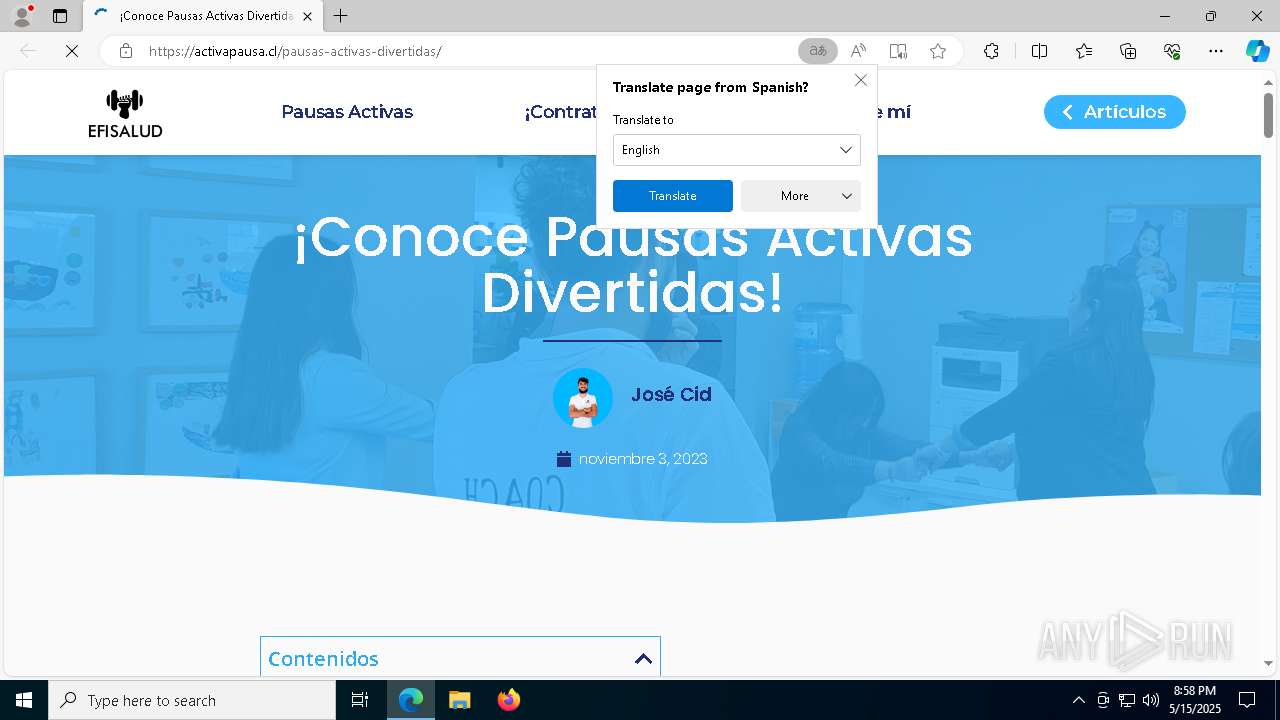The image size is (1280, 720).
Task: Open the Edge profile icon
Action: coord(21,16)
